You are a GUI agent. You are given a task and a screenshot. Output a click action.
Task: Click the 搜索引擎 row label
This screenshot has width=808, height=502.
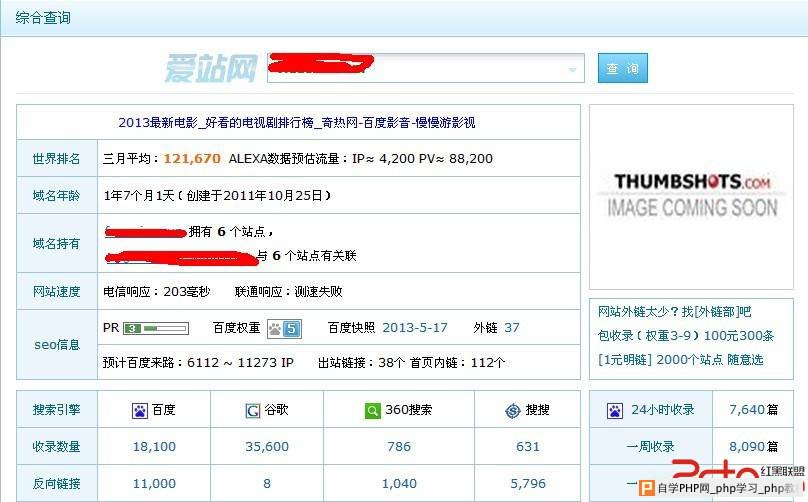(x=57, y=410)
